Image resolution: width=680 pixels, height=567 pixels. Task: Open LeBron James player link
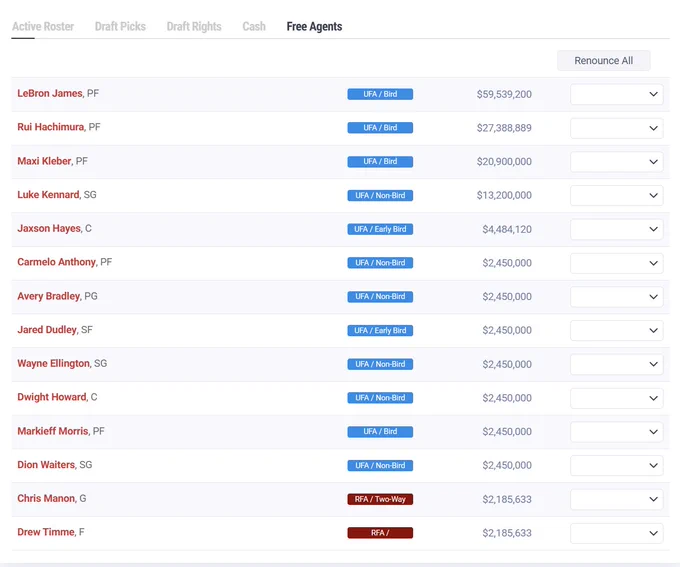point(50,93)
